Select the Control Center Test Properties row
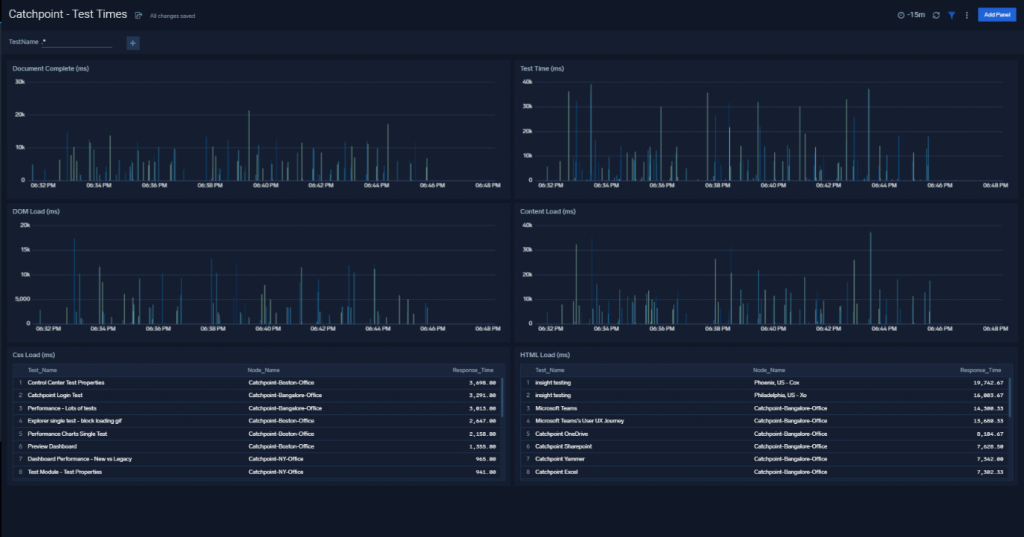Image resolution: width=1024 pixels, height=537 pixels. 257,383
